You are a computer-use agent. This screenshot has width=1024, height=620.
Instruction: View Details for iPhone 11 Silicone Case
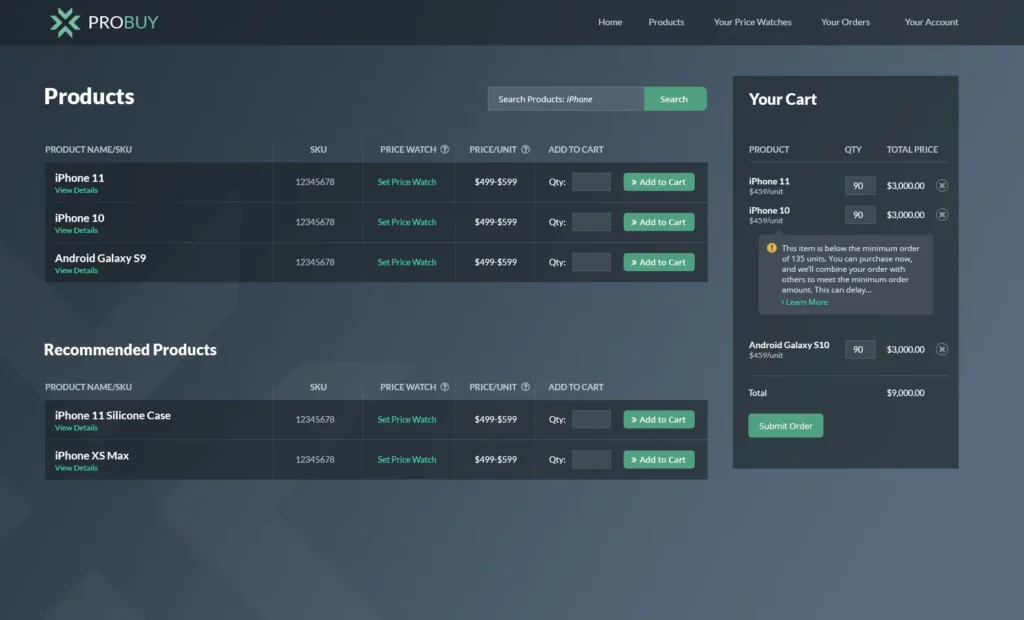click(76, 428)
